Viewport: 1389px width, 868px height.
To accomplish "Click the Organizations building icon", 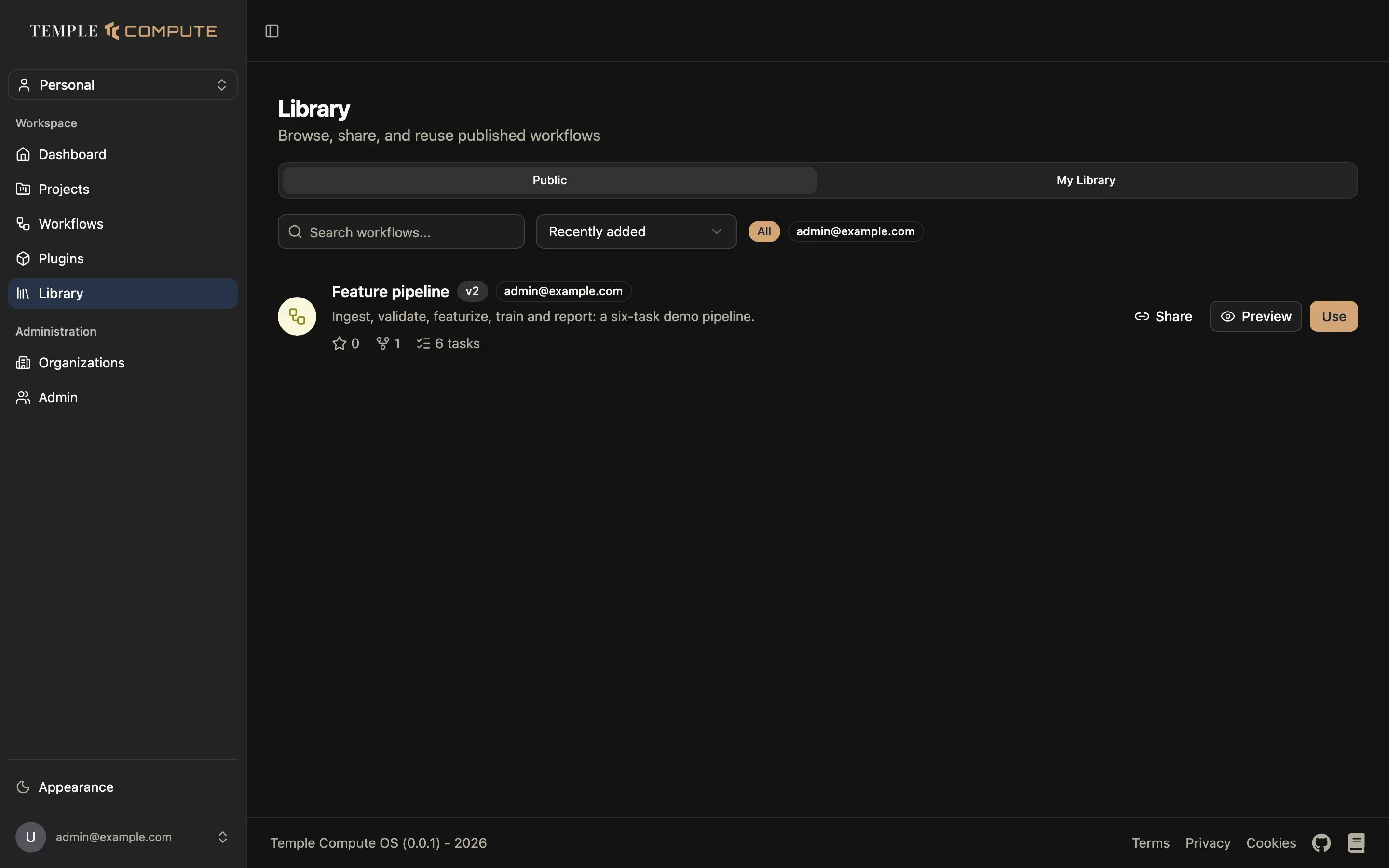I will 23,363.
